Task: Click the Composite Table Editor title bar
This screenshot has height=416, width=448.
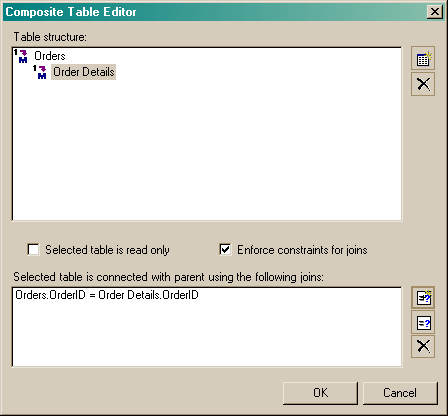Action: [213, 12]
